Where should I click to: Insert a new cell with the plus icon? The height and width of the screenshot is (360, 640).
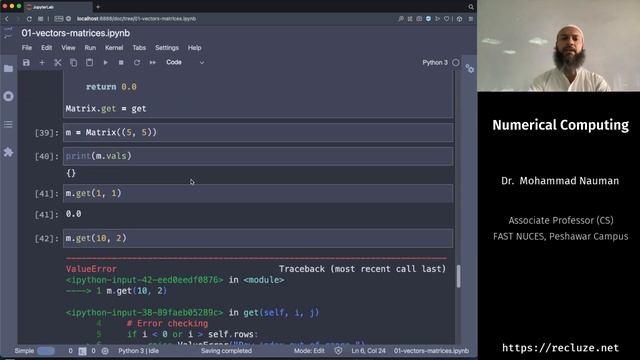42,62
